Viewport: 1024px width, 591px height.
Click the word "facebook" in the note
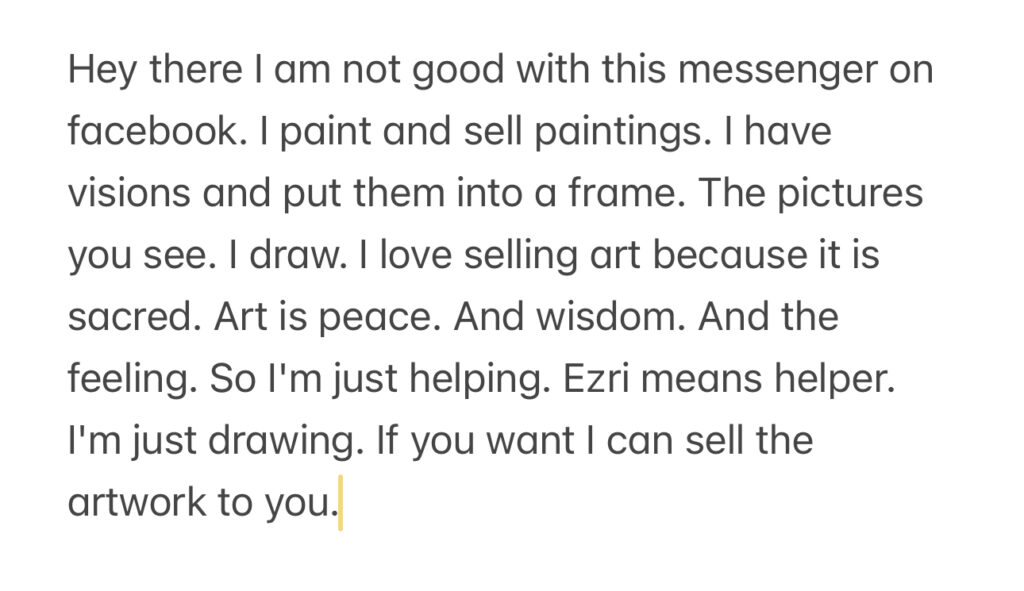pos(152,130)
